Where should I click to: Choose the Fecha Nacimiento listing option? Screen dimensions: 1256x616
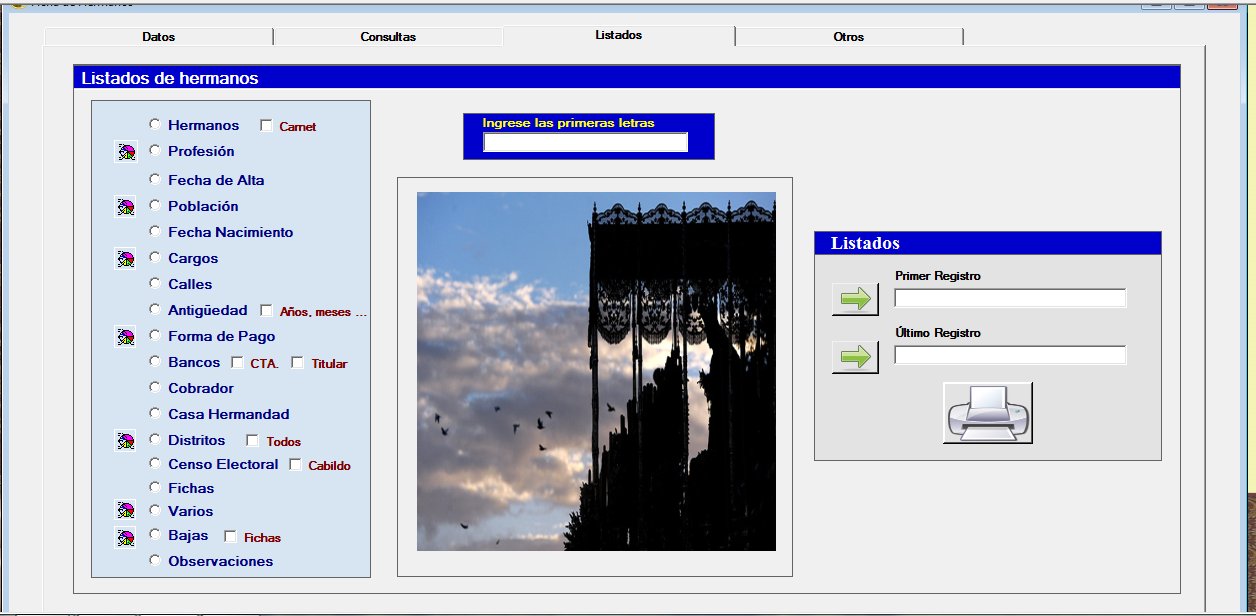pyautogui.click(x=155, y=231)
